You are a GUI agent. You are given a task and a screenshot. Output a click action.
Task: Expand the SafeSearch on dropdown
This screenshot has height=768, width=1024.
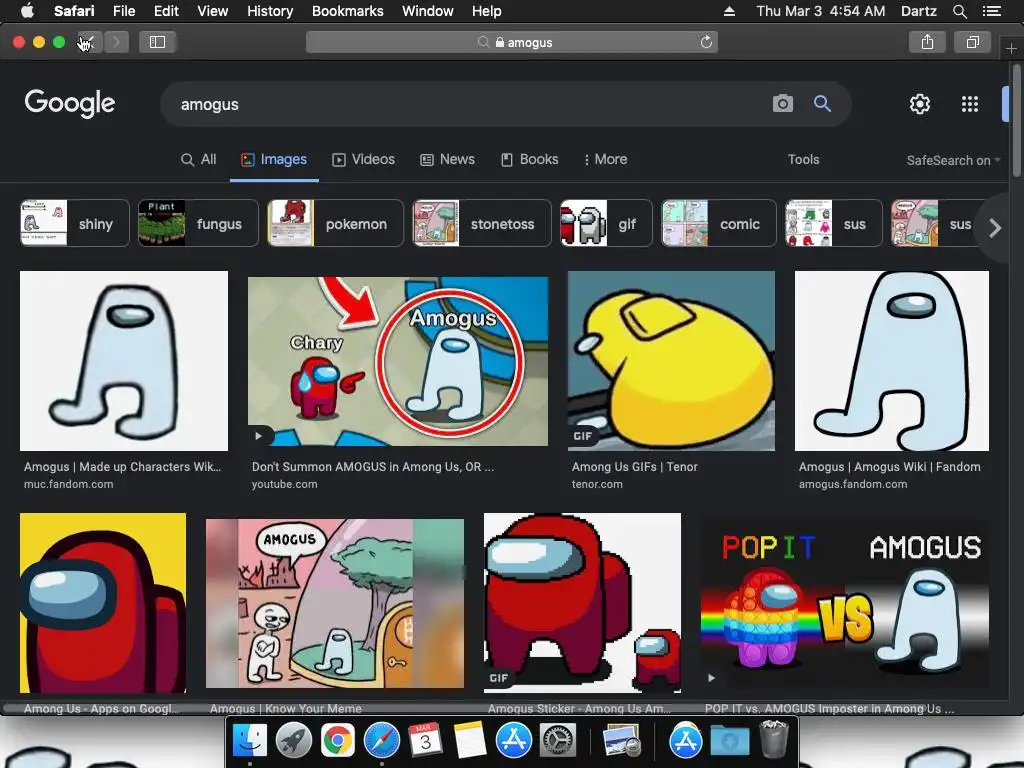(x=953, y=161)
